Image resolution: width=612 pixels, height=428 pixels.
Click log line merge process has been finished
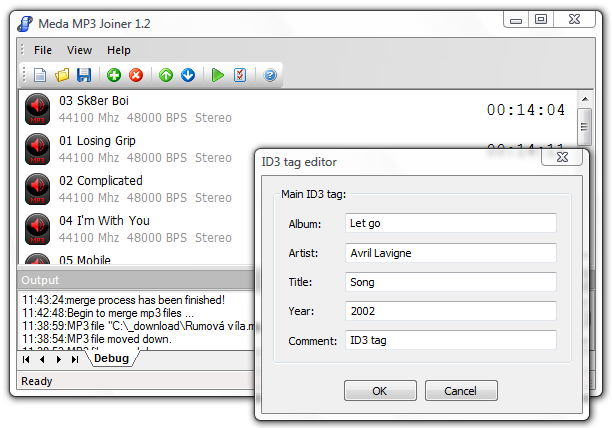[123, 300]
